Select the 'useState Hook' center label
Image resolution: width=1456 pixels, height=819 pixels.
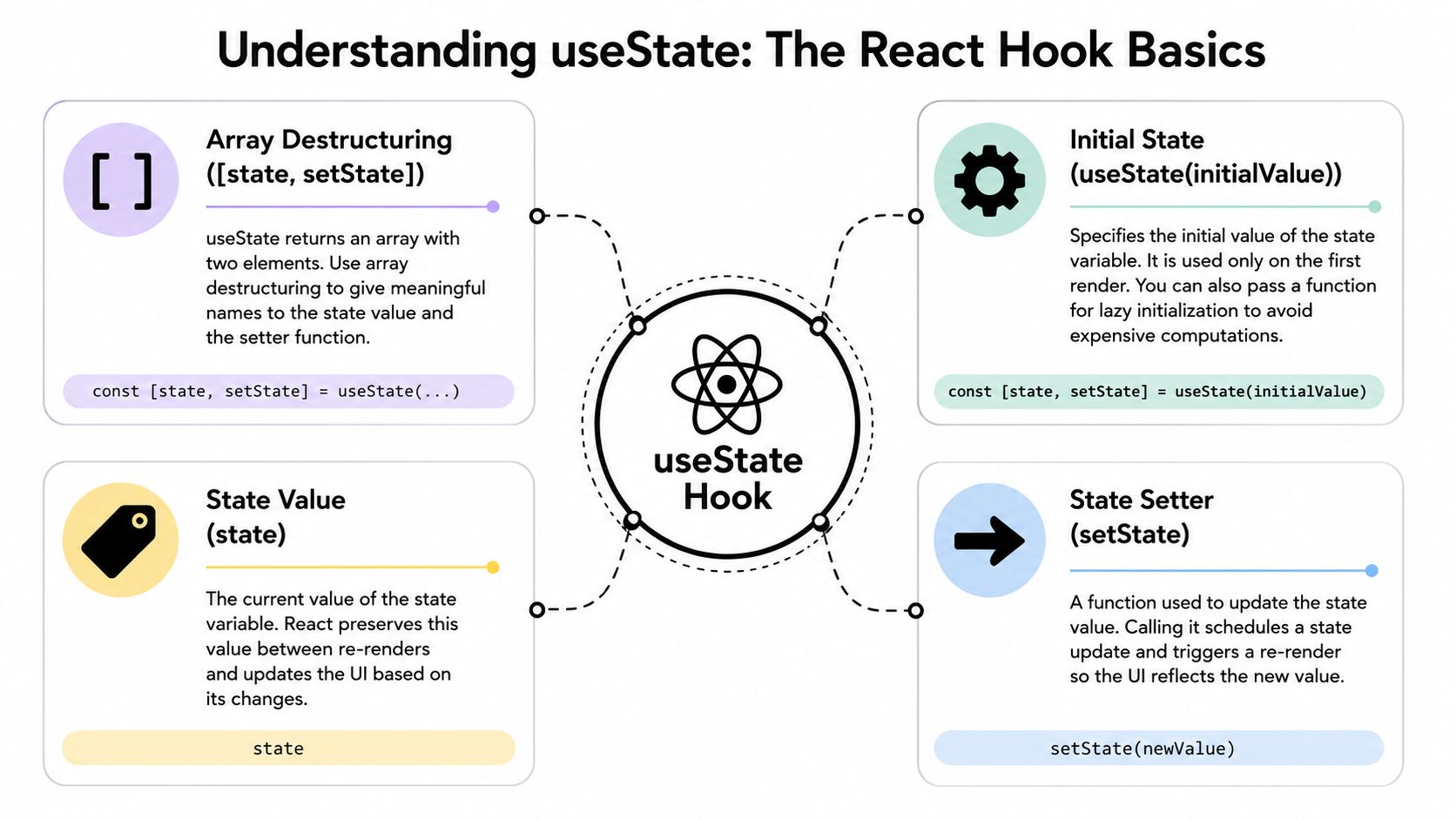728,479
